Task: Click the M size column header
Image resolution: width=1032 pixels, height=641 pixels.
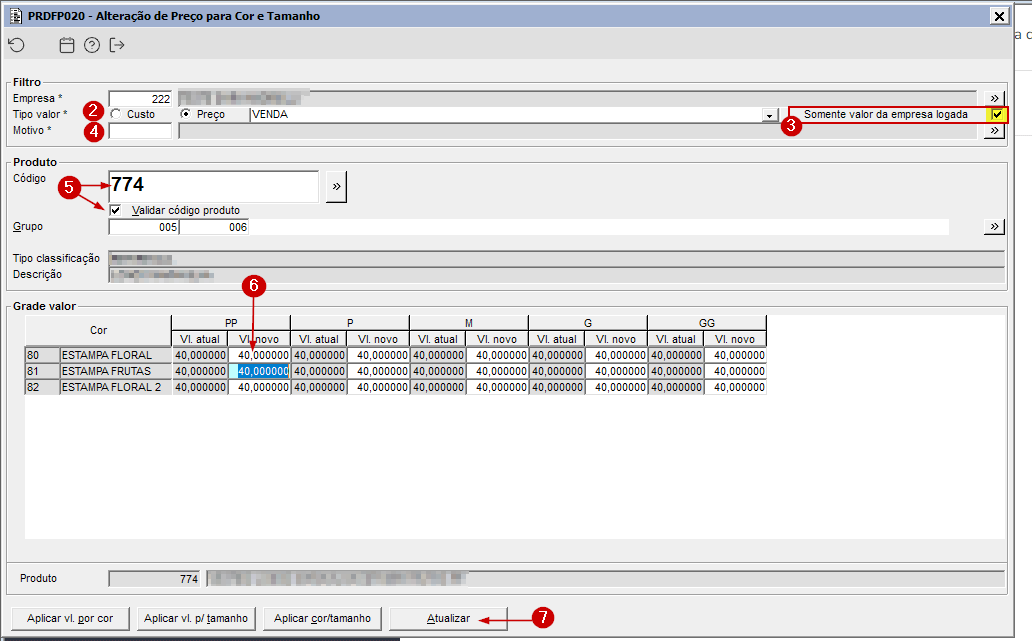Action: 469,322
